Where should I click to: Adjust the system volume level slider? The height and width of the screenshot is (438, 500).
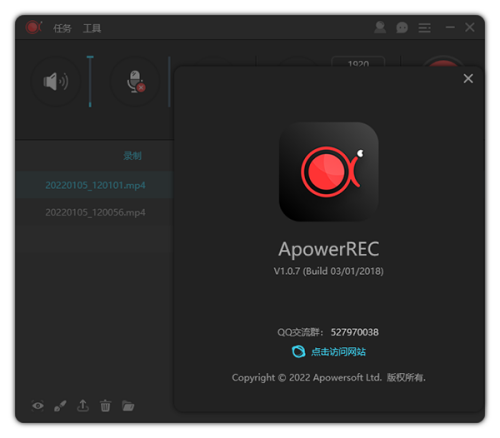[x=90, y=81]
